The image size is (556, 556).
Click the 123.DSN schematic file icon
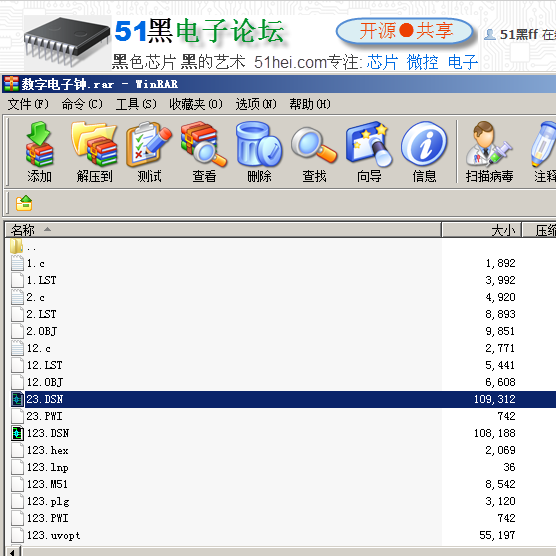[x=17, y=433]
